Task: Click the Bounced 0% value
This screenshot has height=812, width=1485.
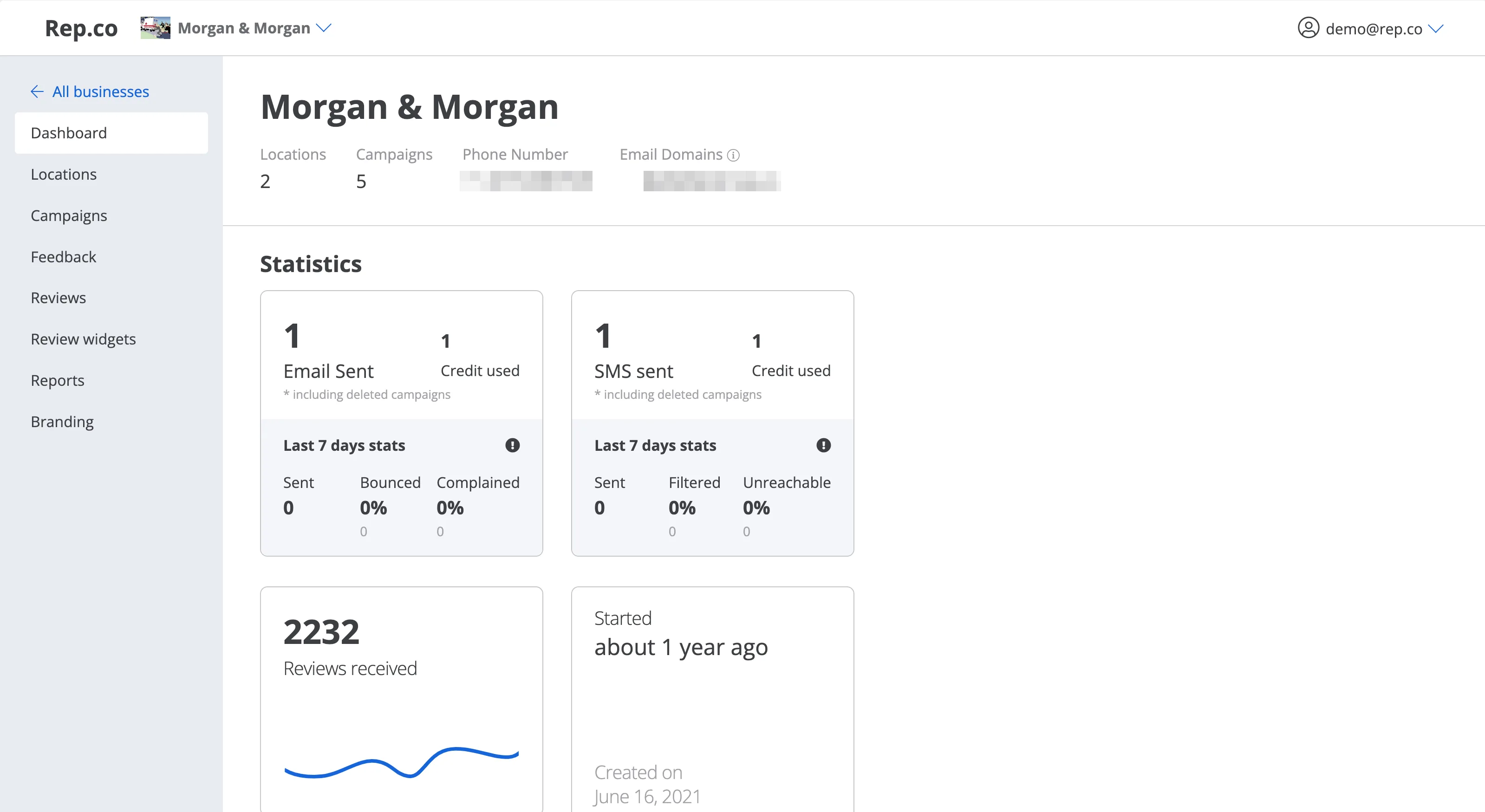Action: pos(373,508)
